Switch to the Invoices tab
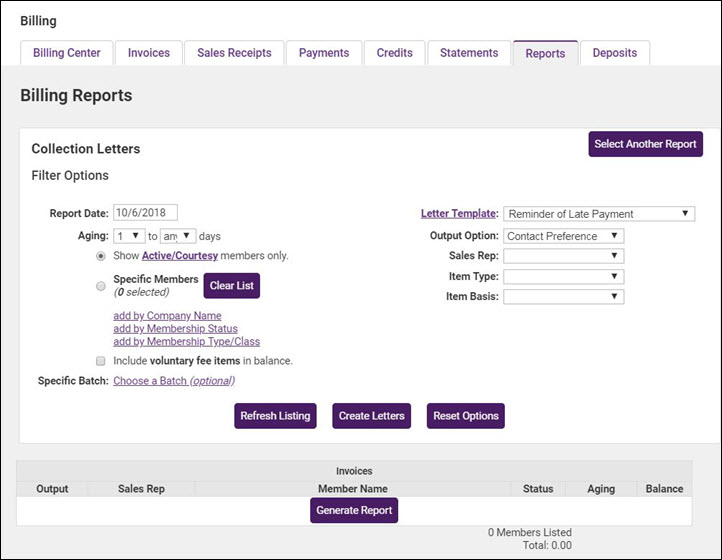Viewport: 722px width, 560px height. tap(148, 53)
